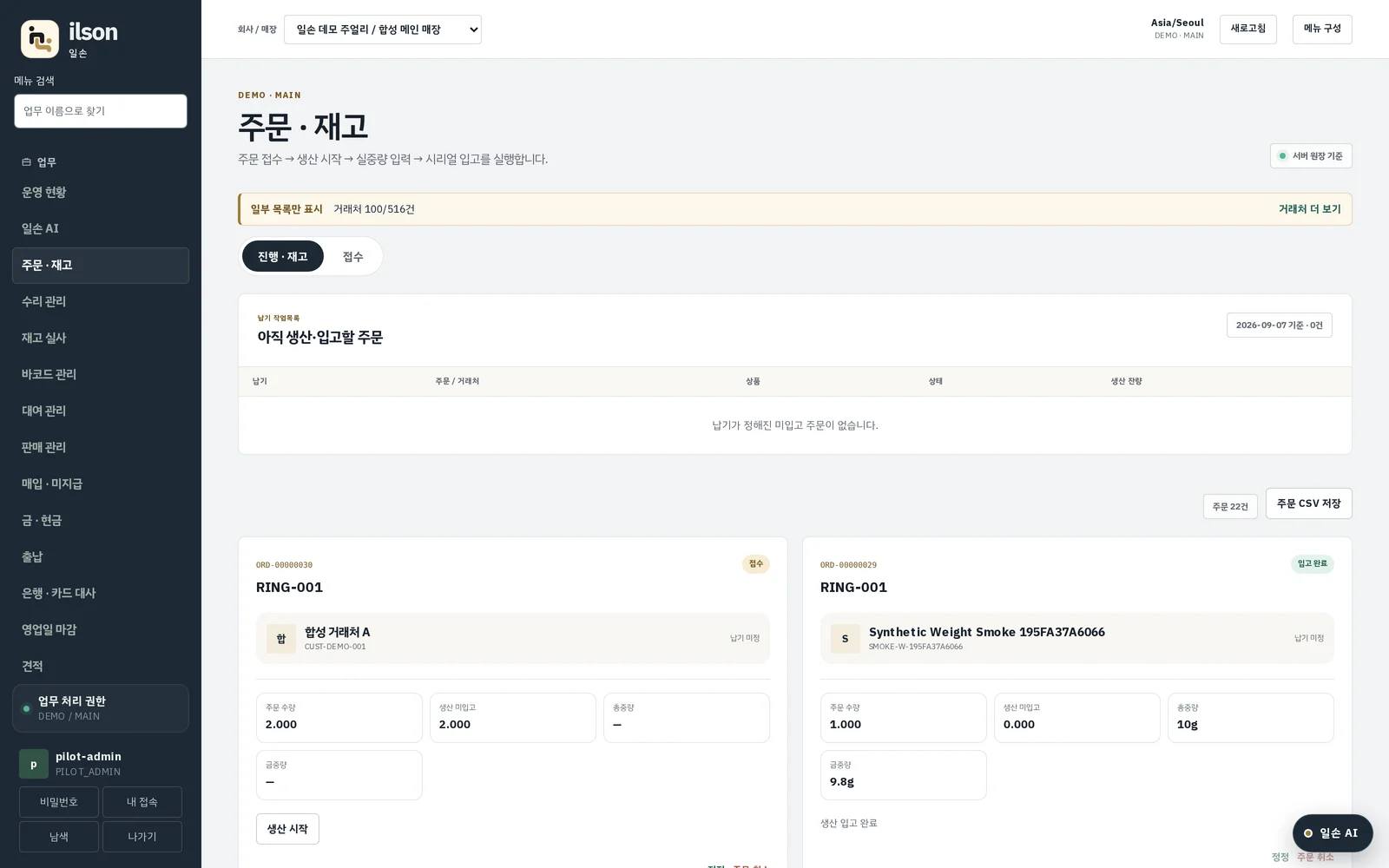The width and height of the screenshot is (1389, 868).
Task: Open 바코드 관리 menu
Action: pos(101,375)
